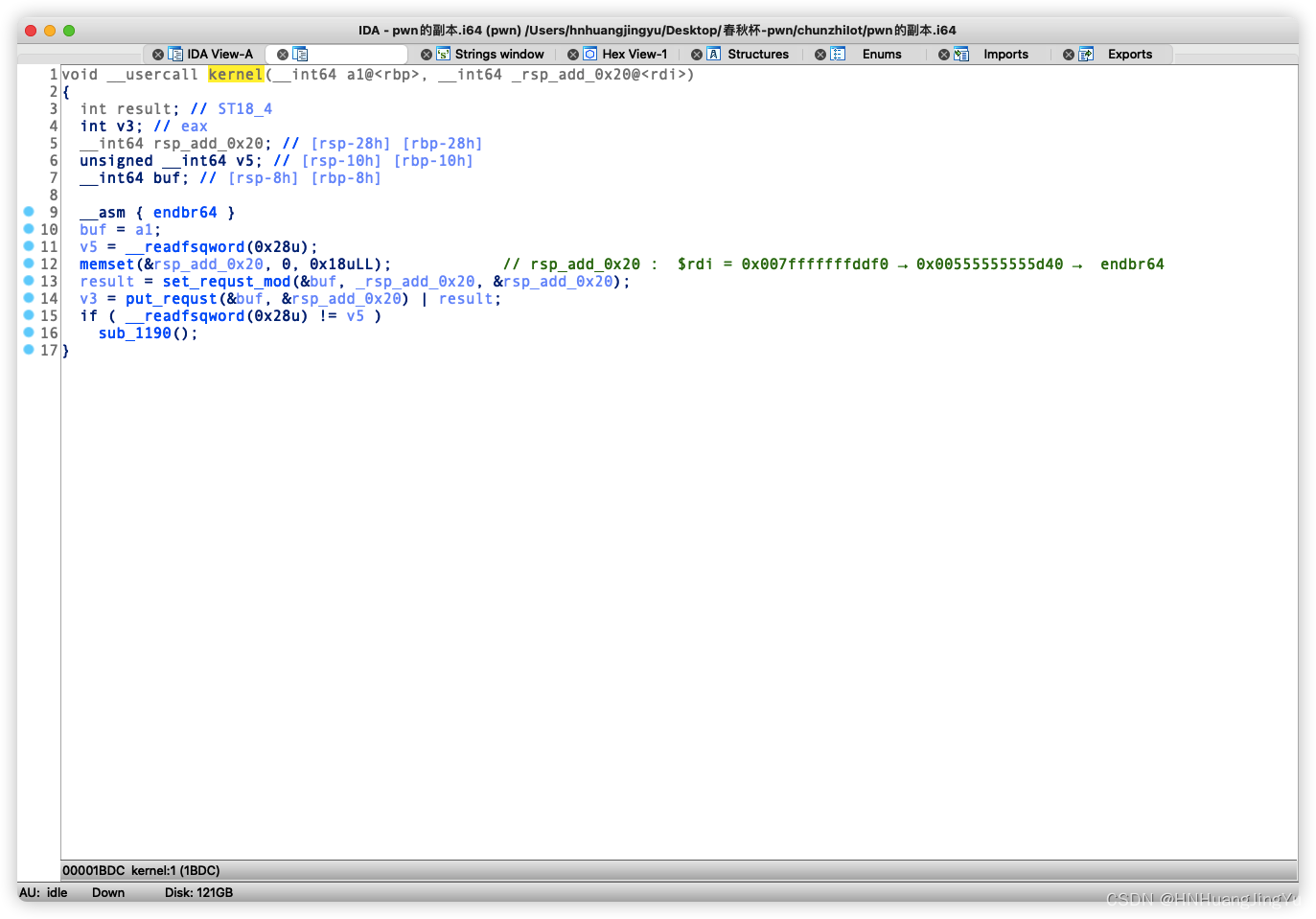Click the Down status indicator
This screenshot has width=1316, height=919.
tap(108, 892)
